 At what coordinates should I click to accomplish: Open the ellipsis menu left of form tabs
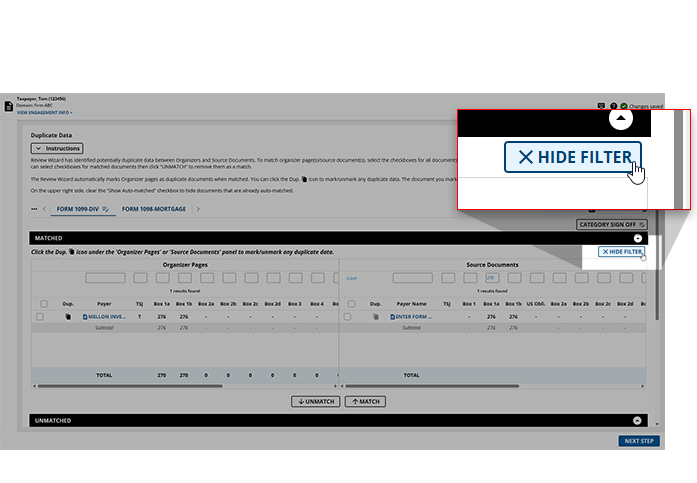pyautogui.click(x=34, y=209)
